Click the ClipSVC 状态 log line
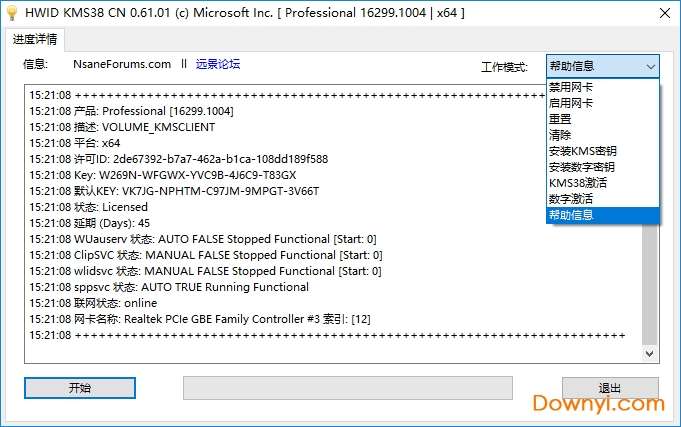Image resolution: width=681 pixels, height=427 pixels. click(206, 255)
